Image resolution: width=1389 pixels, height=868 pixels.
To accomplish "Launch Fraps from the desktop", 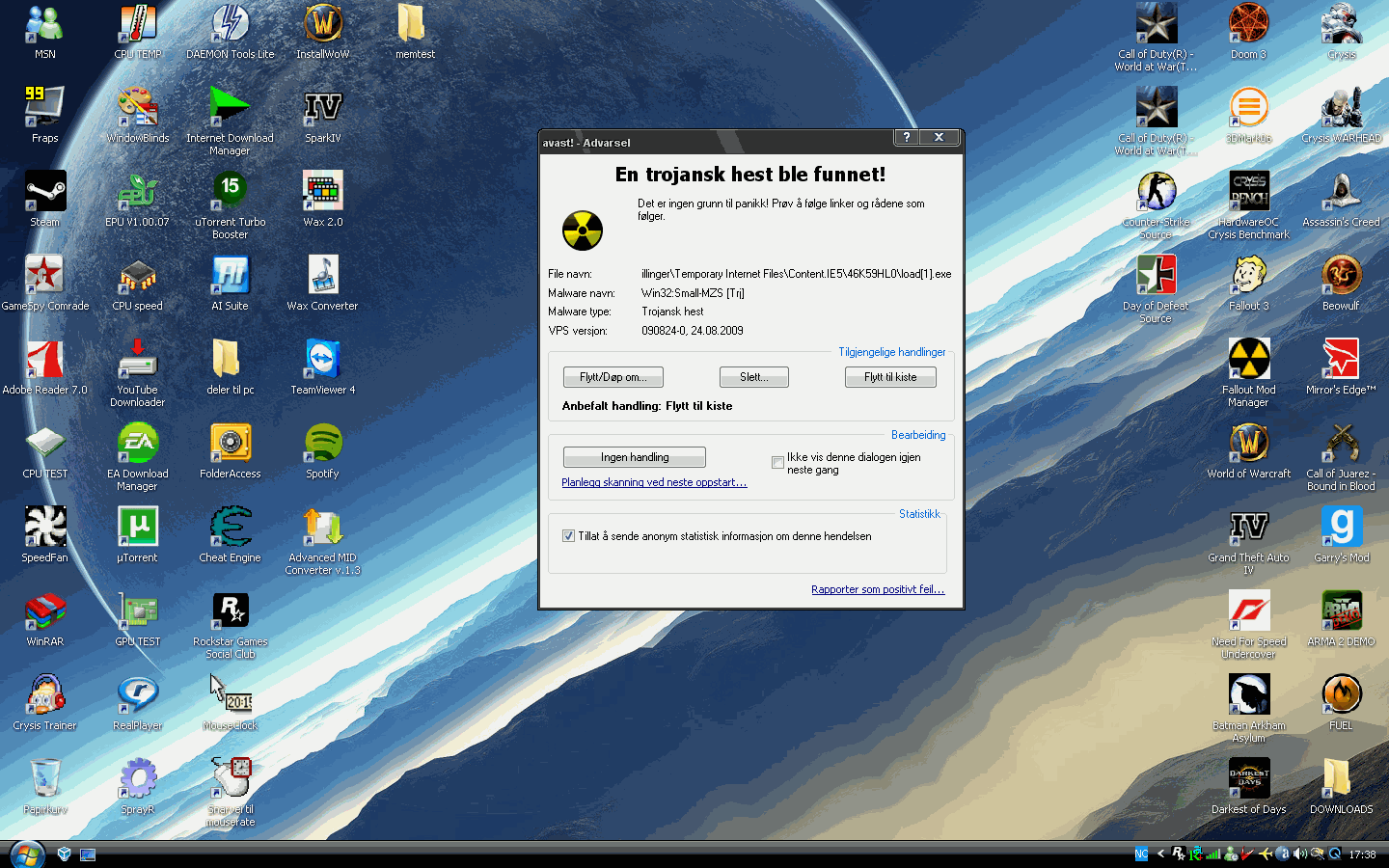I will (x=45, y=115).
